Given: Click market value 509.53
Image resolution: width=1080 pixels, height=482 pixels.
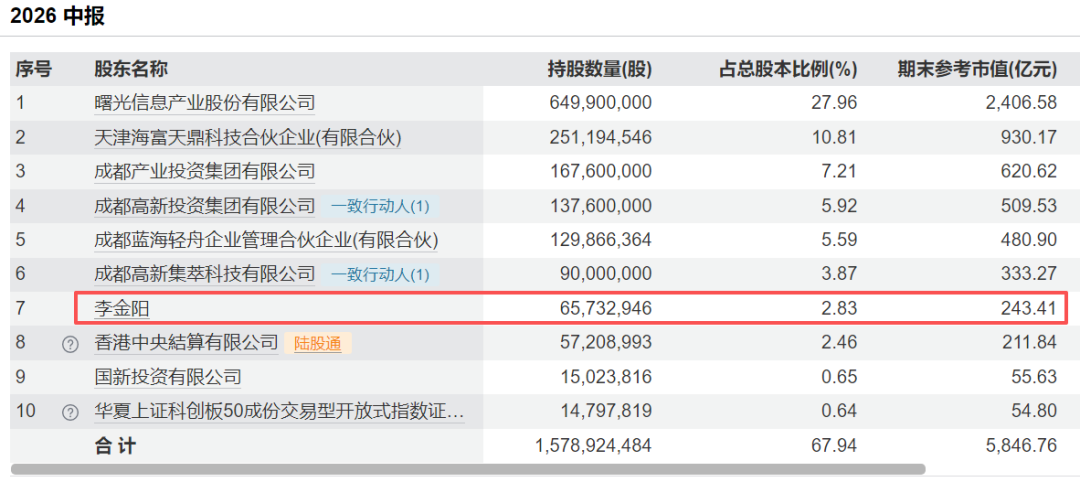Looking at the screenshot, I should click(x=1029, y=206).
